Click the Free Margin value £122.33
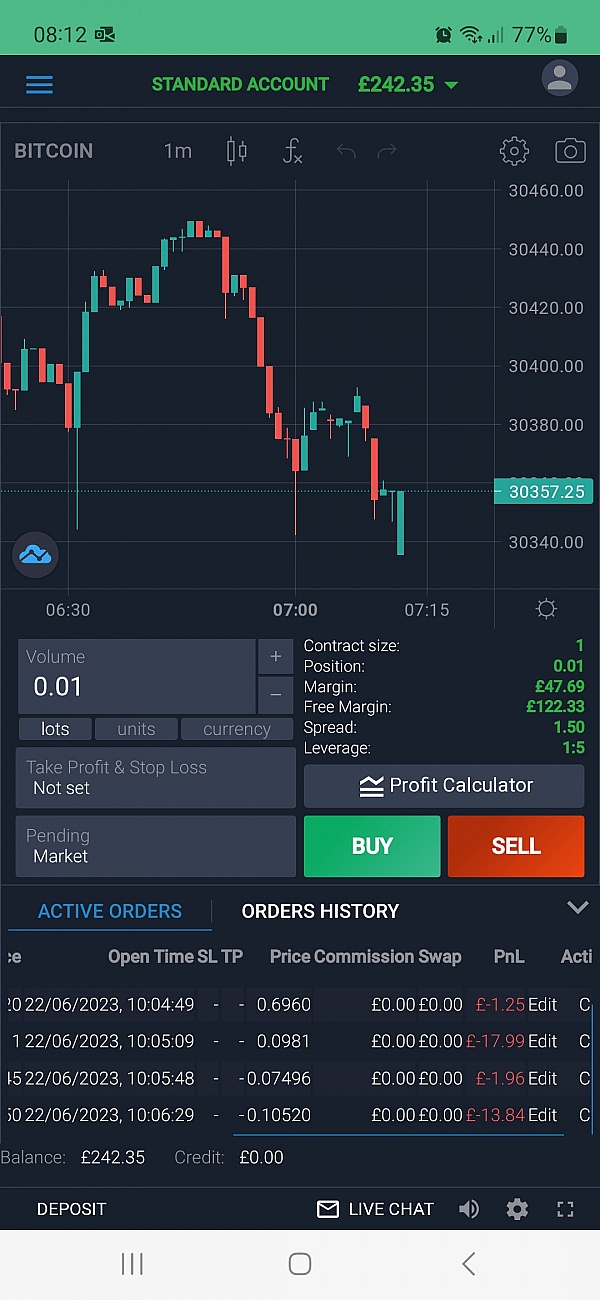The height and width of the screenshot is (1300, 600). point(555,707)
